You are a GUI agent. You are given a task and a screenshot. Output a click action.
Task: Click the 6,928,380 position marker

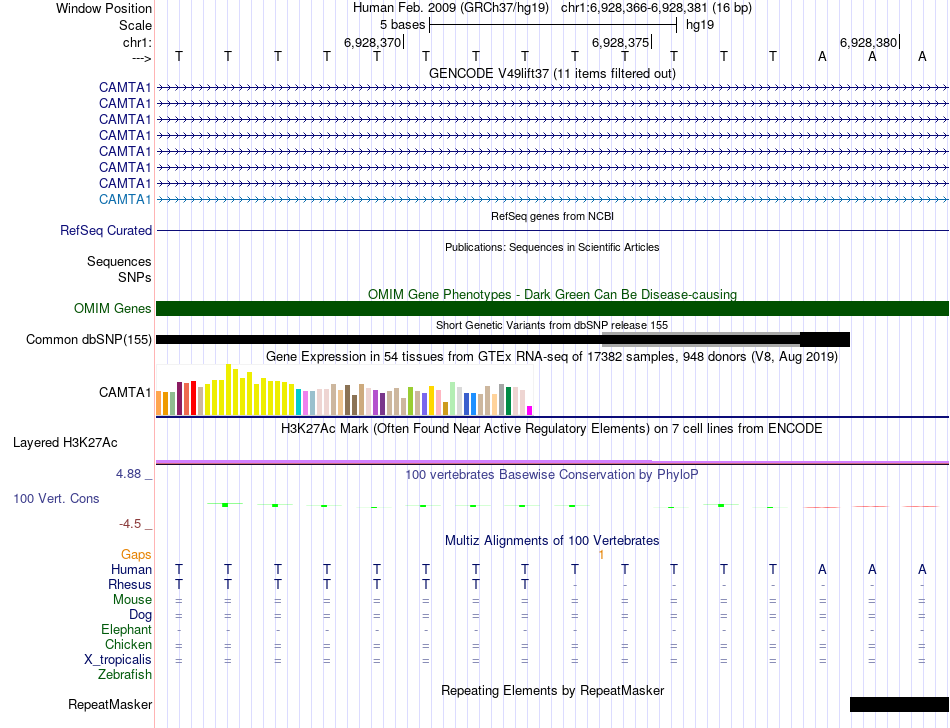point(869,42)
